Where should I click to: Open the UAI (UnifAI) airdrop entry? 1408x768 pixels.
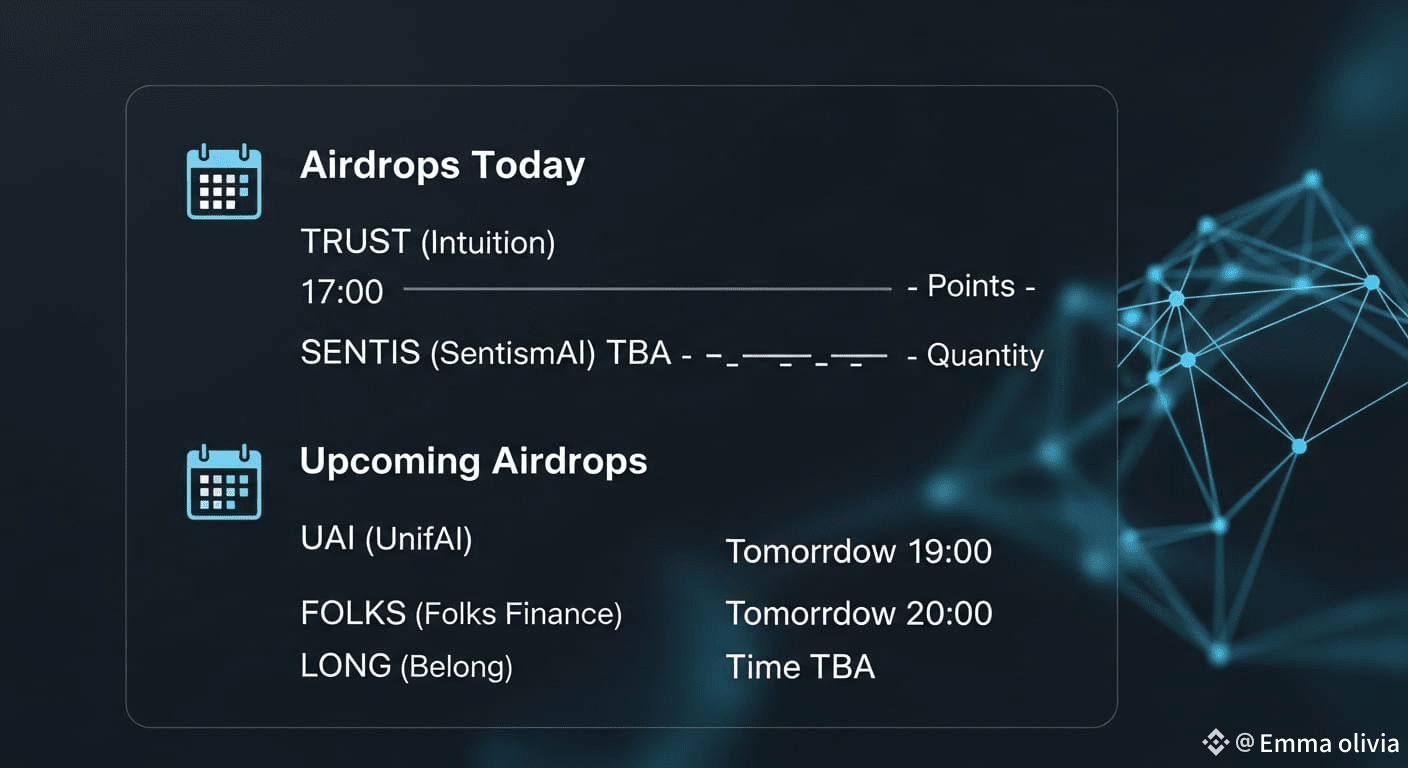click(x=386, y=539)
